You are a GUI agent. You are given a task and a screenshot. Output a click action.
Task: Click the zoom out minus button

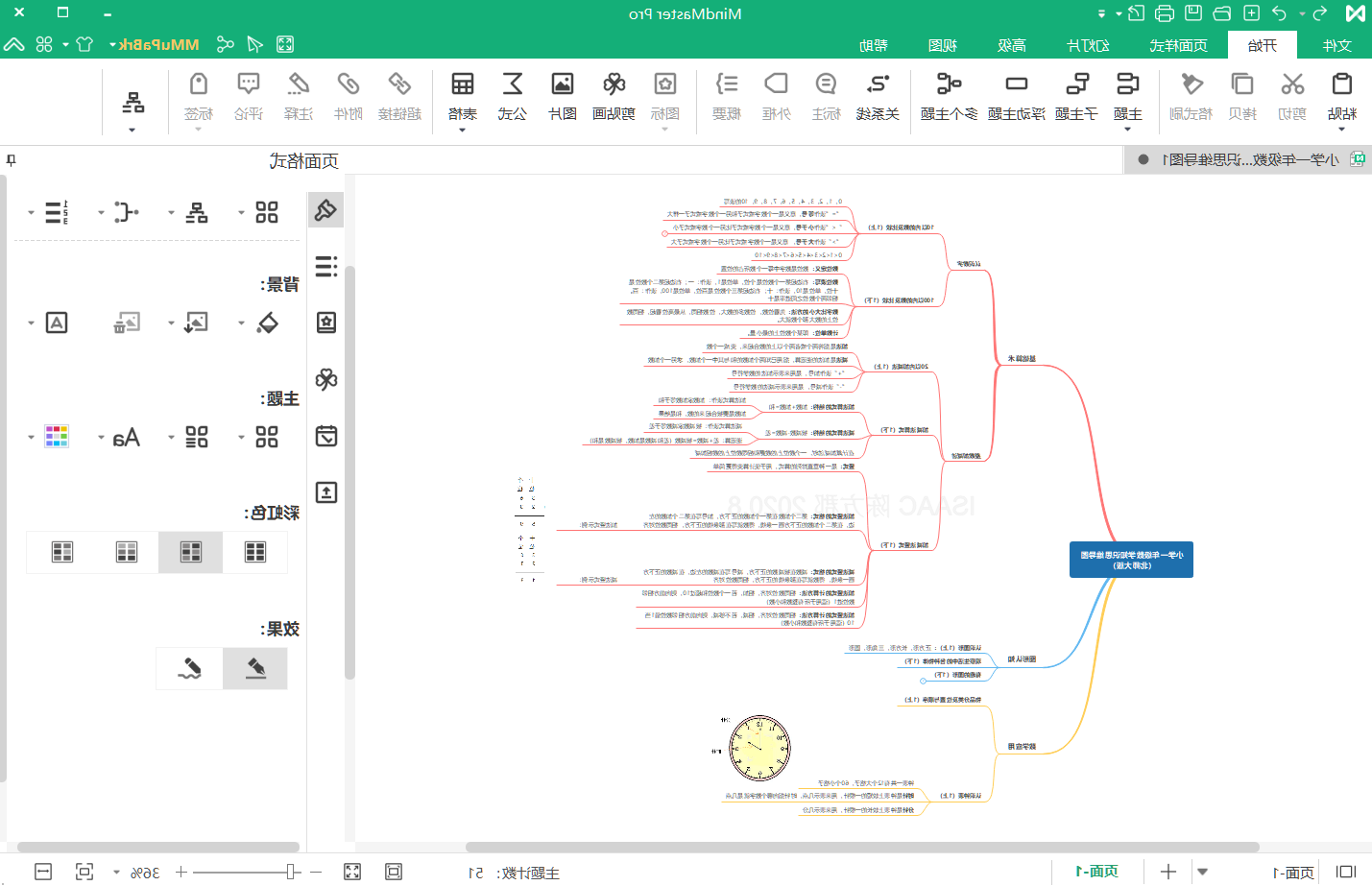coord(317,872)
